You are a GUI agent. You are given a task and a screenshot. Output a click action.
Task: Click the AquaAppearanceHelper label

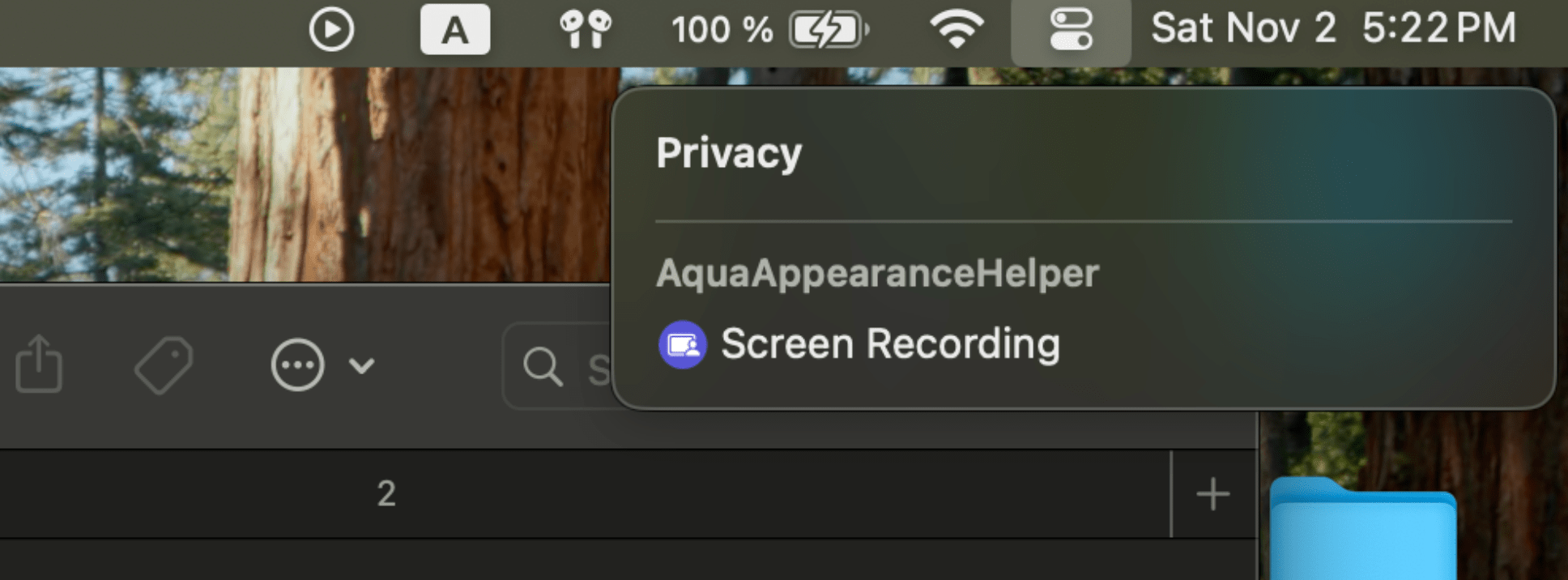click(877, 273)
